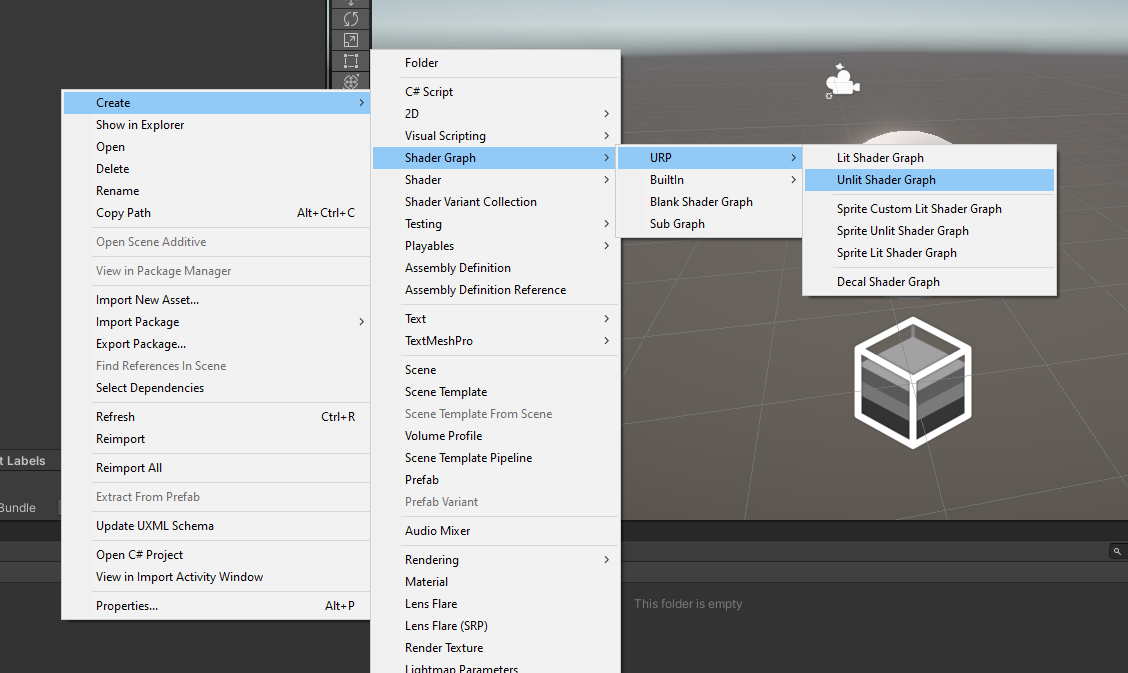Select the Rotate tool in the left toolbar
1128x673 pixels.
[x=350, y=19]
